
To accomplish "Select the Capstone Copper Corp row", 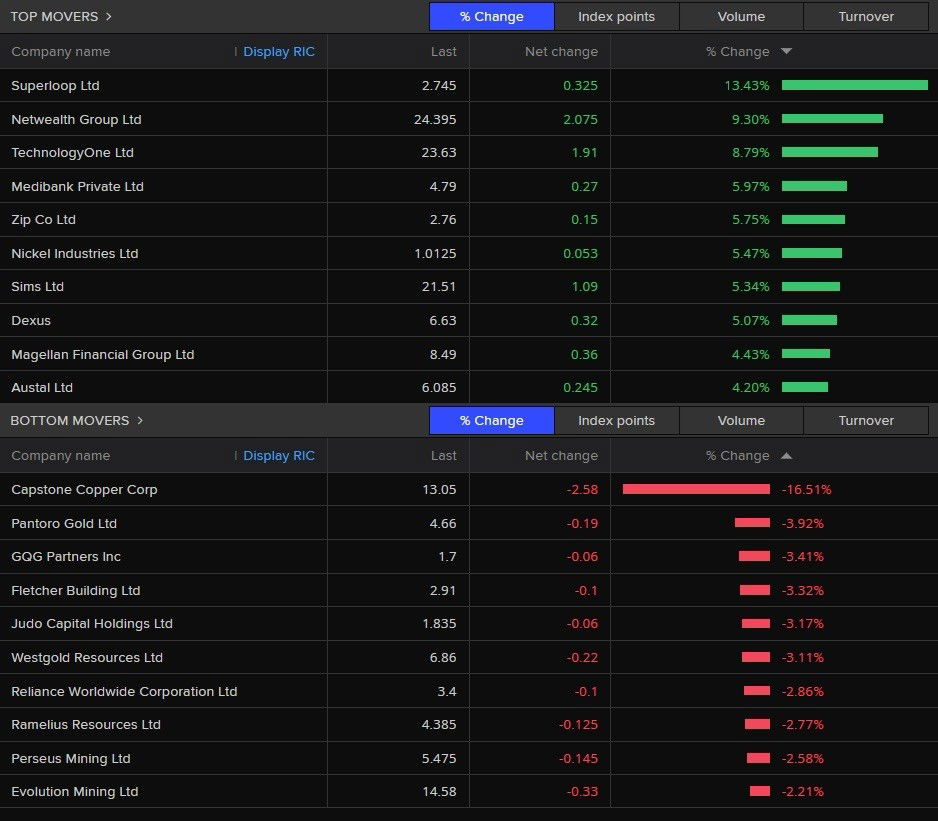I will [x=165, y=489].
